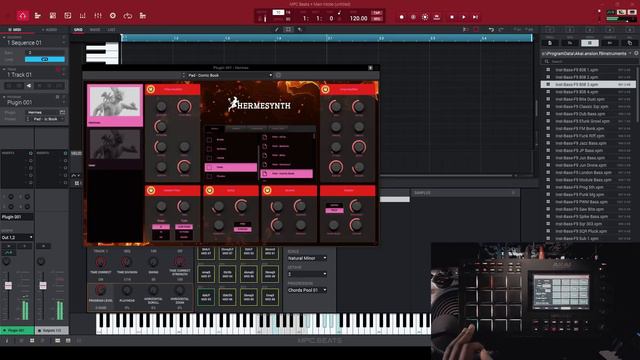Click the Horizontal Zoom knob
Image resolution: width=640 pixels, height=360 pixels.
coord(180,290)
